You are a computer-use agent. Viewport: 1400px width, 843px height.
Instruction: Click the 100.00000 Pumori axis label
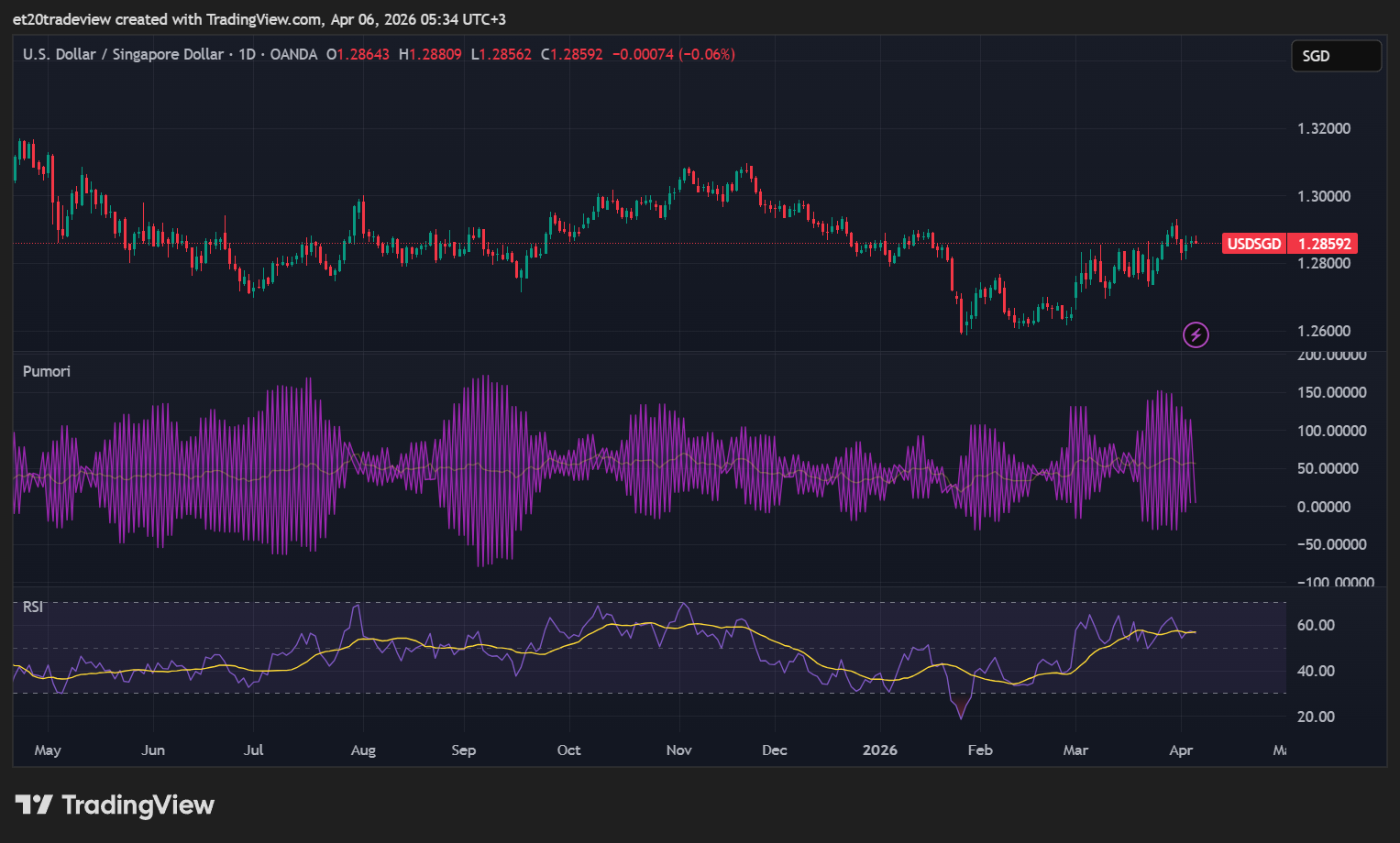point(1331,431)
